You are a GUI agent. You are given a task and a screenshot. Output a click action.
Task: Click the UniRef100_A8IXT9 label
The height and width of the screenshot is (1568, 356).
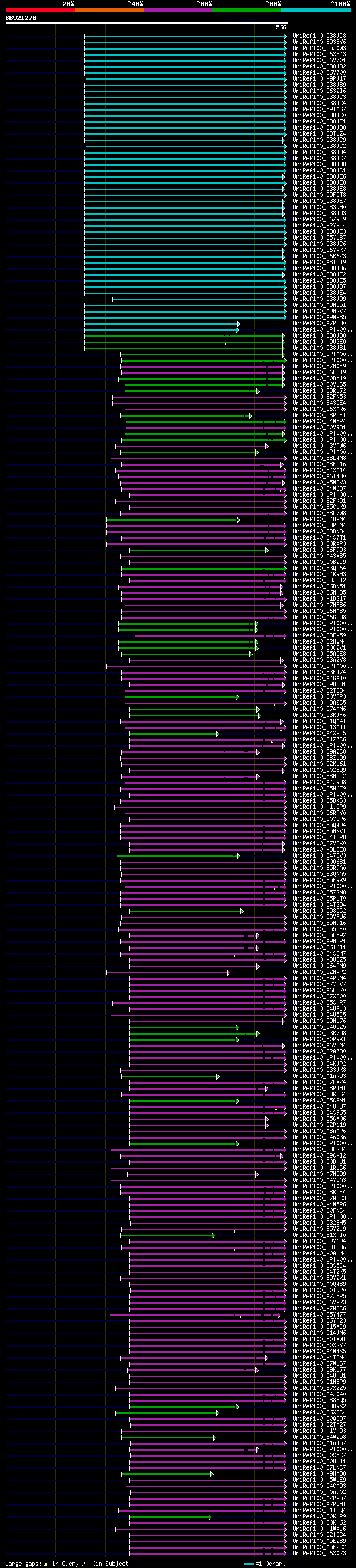tap(319, 263)
